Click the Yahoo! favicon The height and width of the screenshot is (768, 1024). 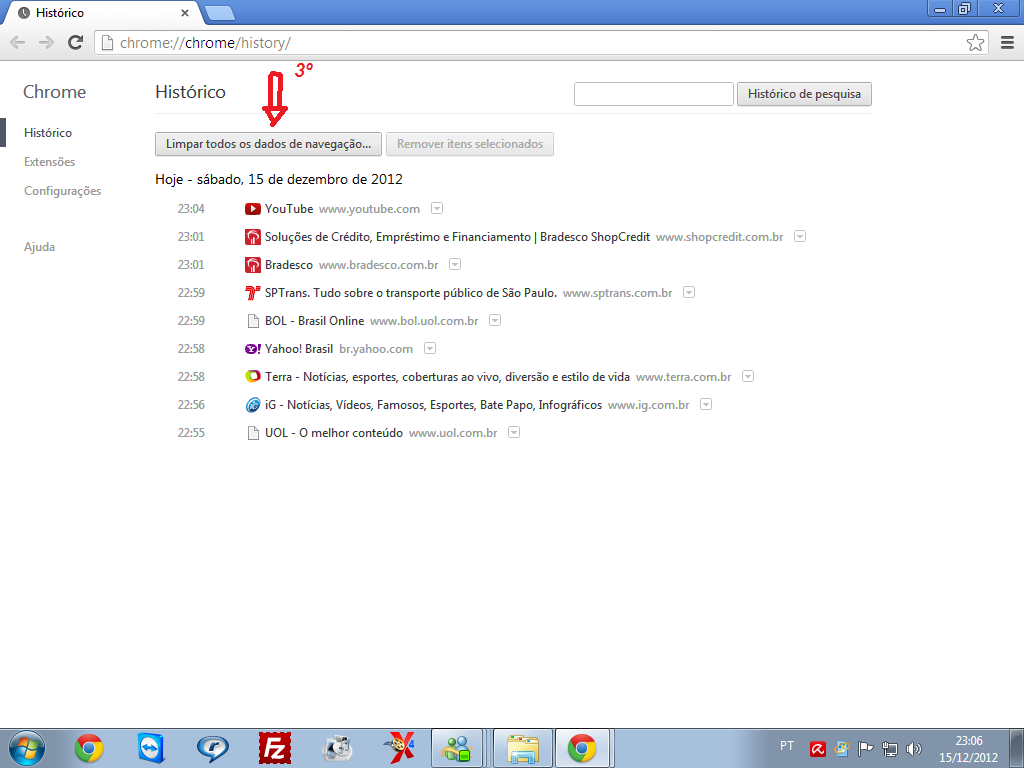tap(253, 349)
